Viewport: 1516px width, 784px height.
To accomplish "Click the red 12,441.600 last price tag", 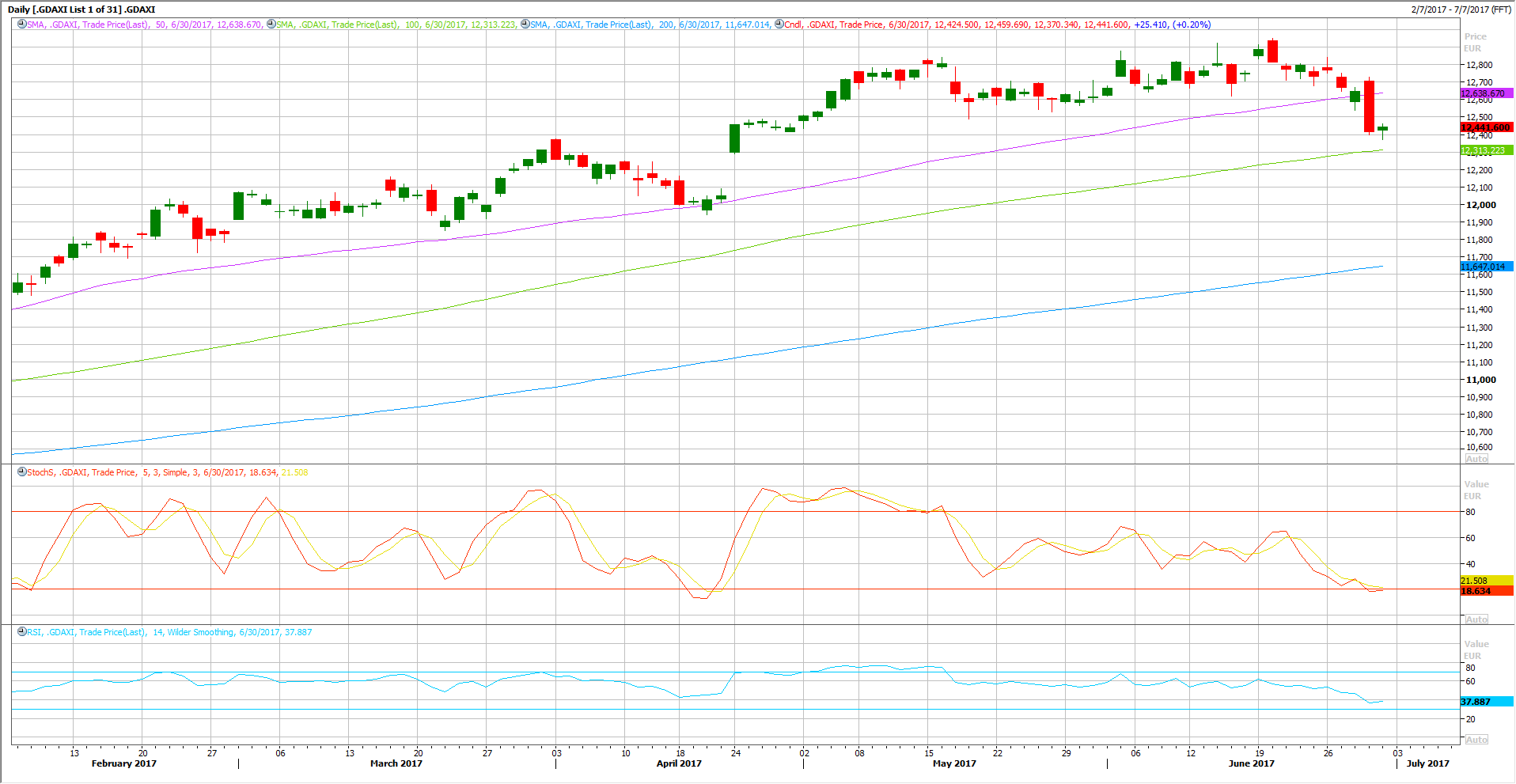I will pyautogui.click(x=1485, y=127).
